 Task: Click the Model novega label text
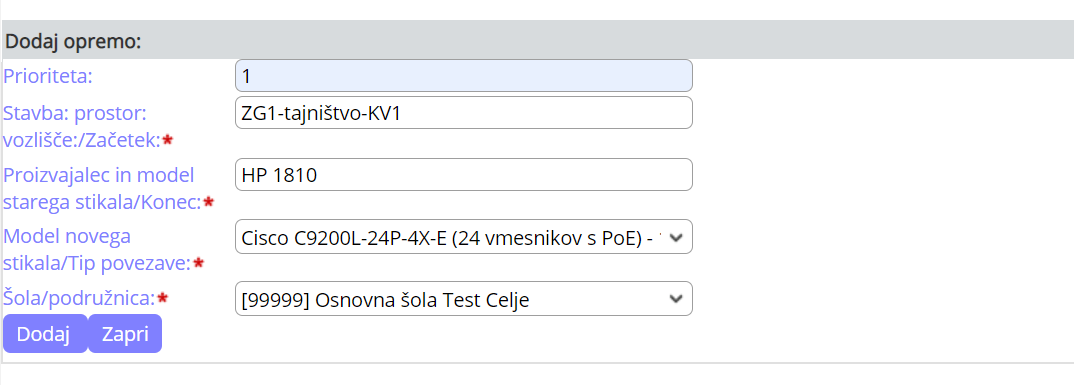coord(67,237)
